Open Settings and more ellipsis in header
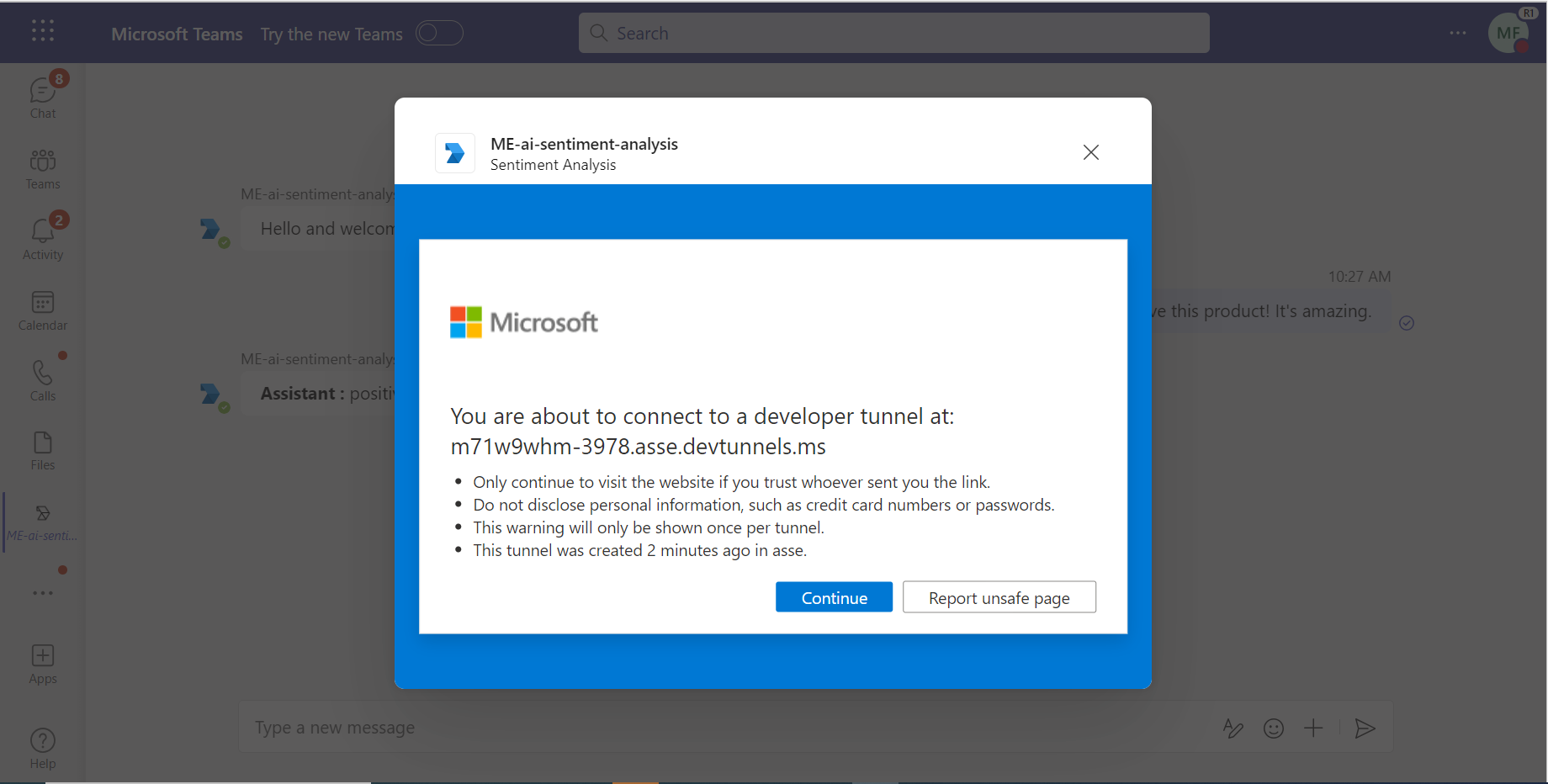Image resolution: width=1548 pixels, height=784 pixels. [x=1458, y=33]
